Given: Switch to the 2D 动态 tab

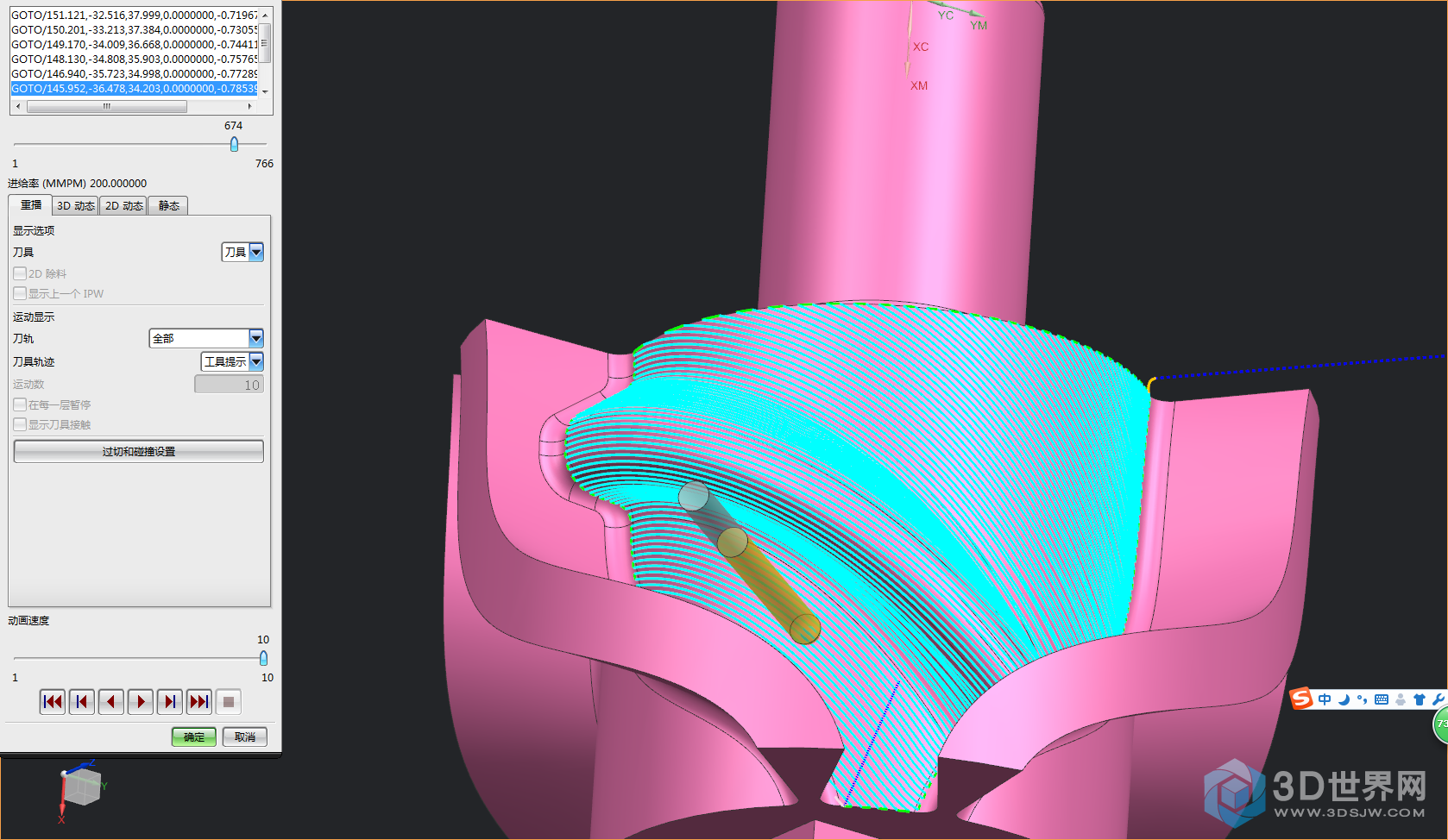Looking at the screenshot, I should click(x=124, y=205).
